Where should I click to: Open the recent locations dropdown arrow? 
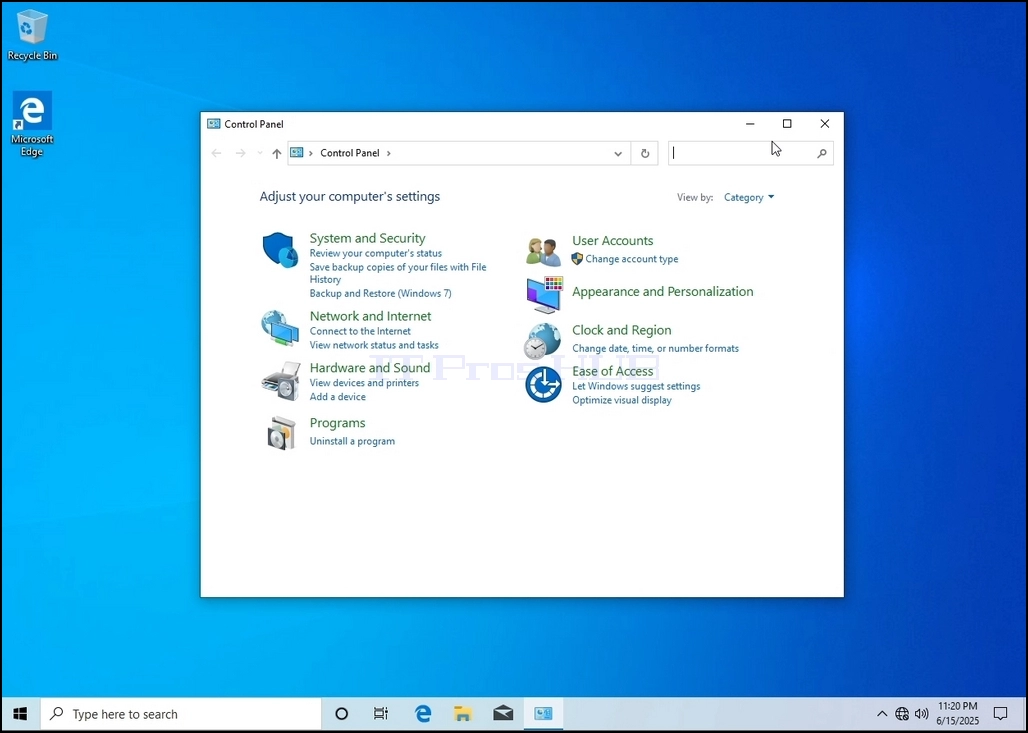tap(260, 153)
